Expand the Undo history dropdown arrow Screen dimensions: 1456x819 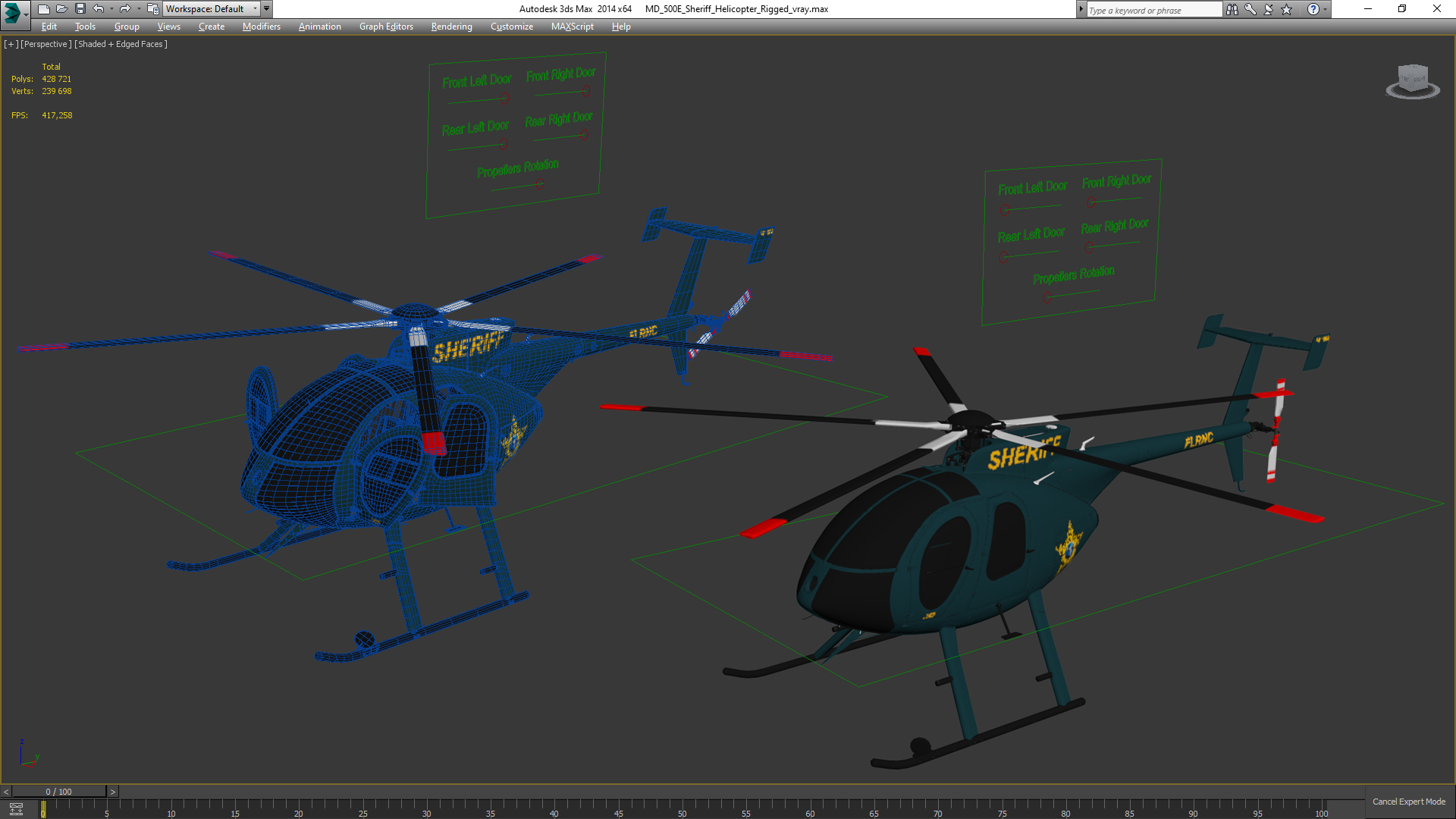[111, 9]
